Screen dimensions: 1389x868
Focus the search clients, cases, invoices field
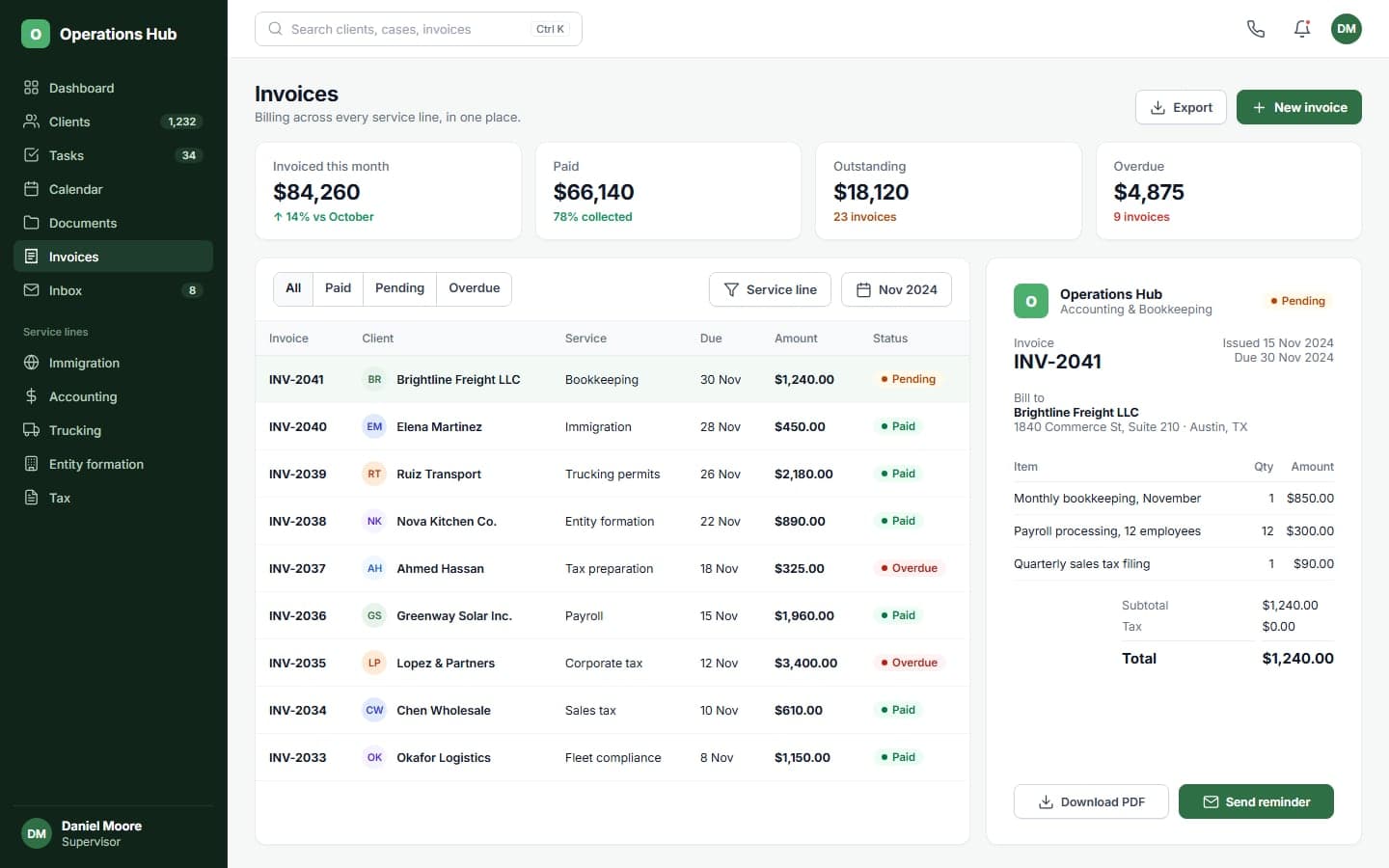(x=419, y=29)
